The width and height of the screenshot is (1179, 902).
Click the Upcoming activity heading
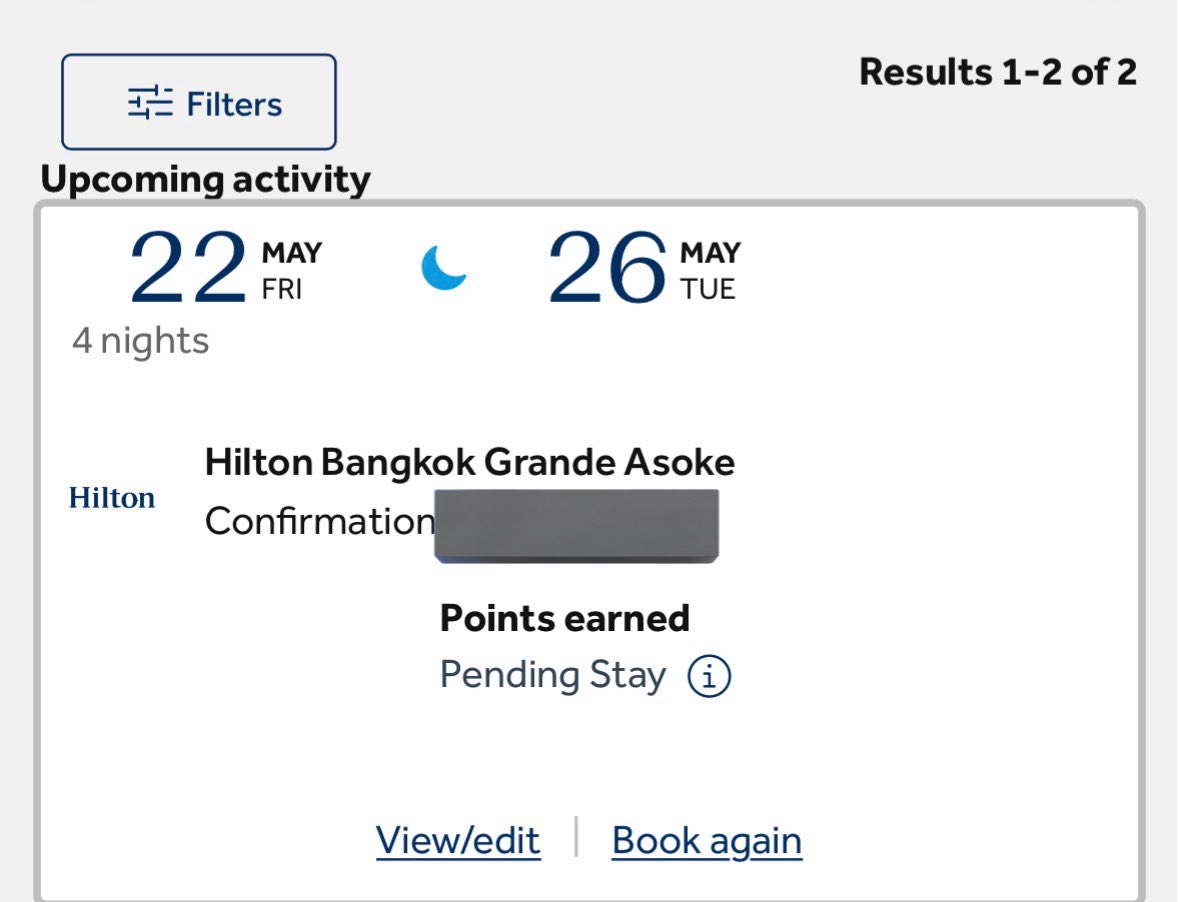(x=205, y=180)
